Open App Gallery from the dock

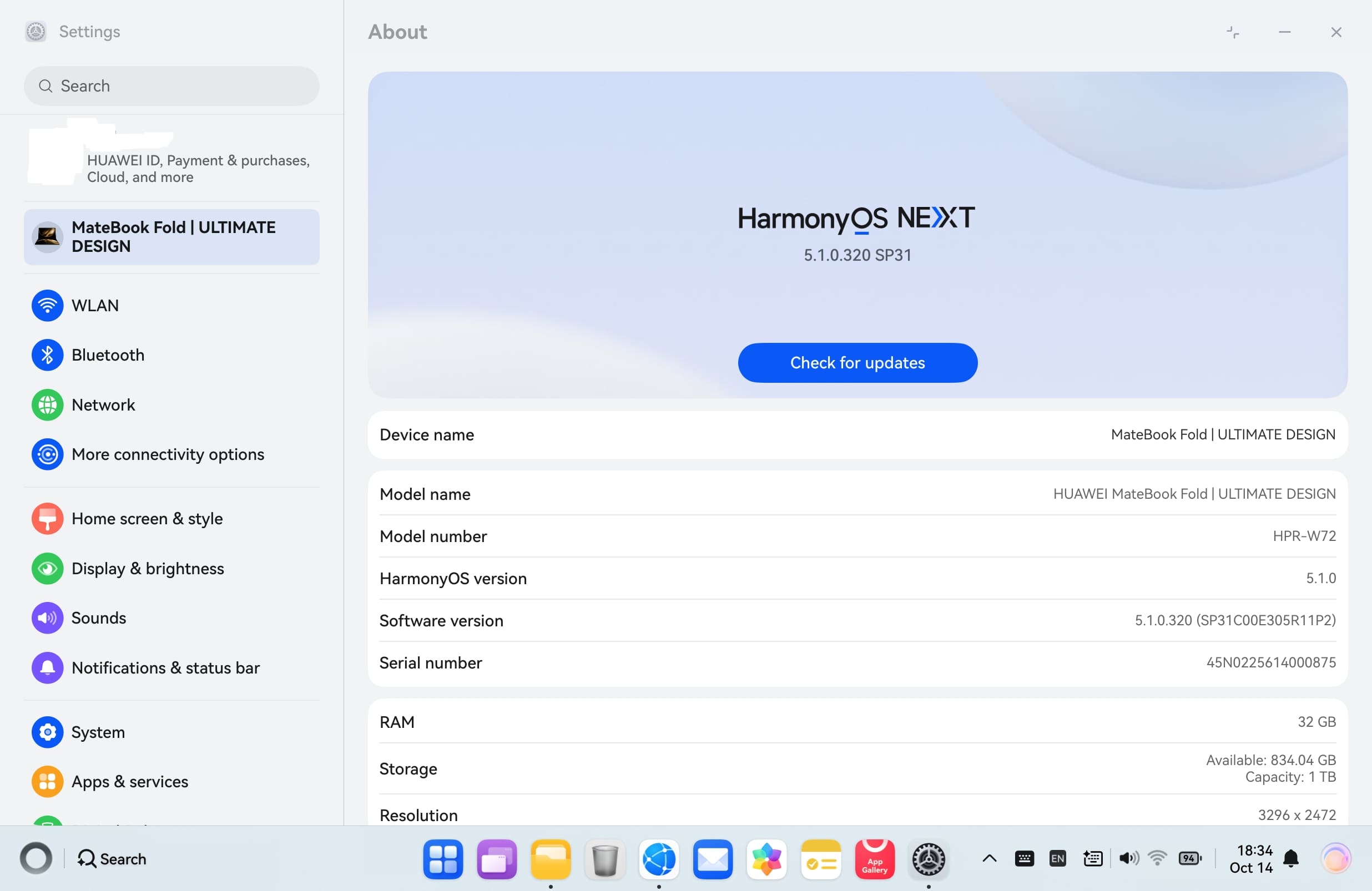click(x=875, y=859)
